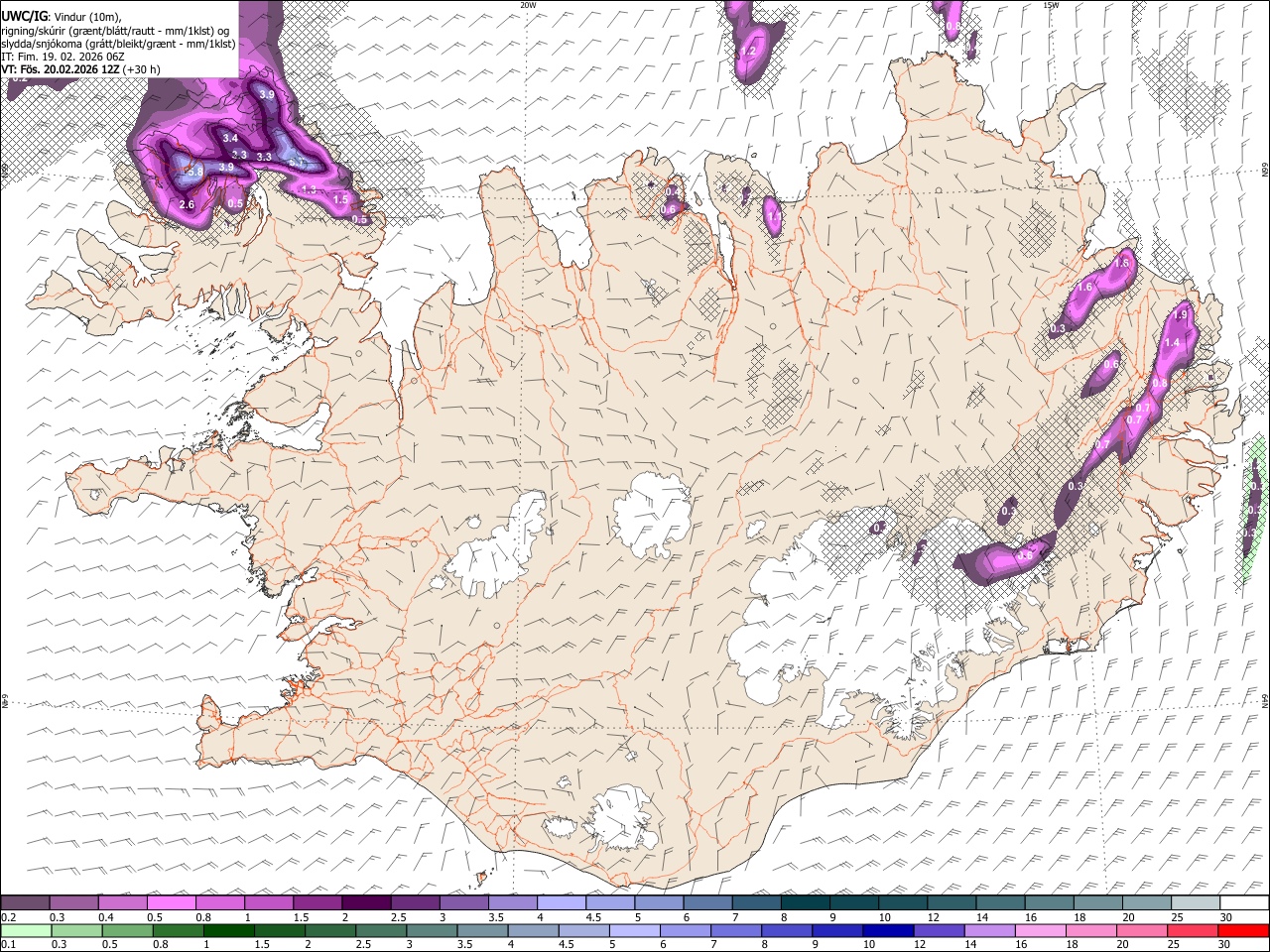Select the bottom-row lilac swatch starting at 14
Image resolution: width=1270 pixels, height=952 pixels.
(988, 930)
